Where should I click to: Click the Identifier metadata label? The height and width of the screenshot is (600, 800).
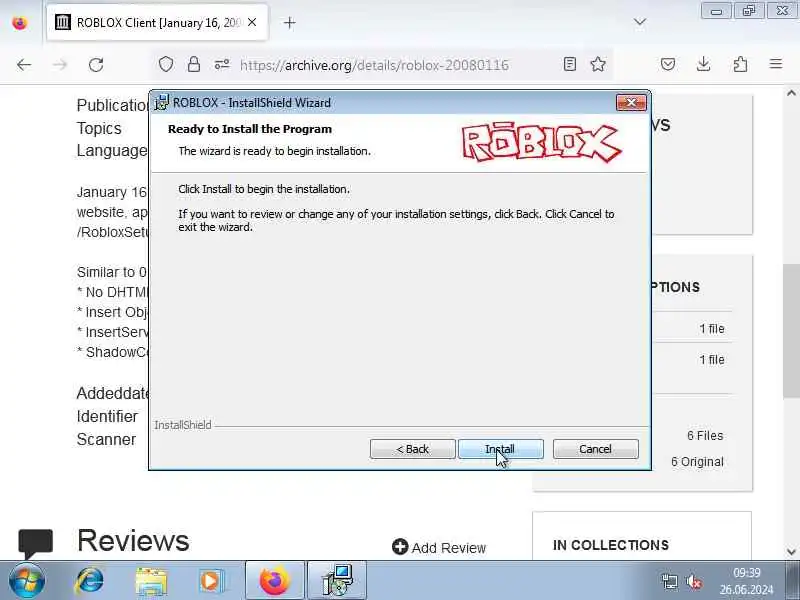click(x=107, y=416)
